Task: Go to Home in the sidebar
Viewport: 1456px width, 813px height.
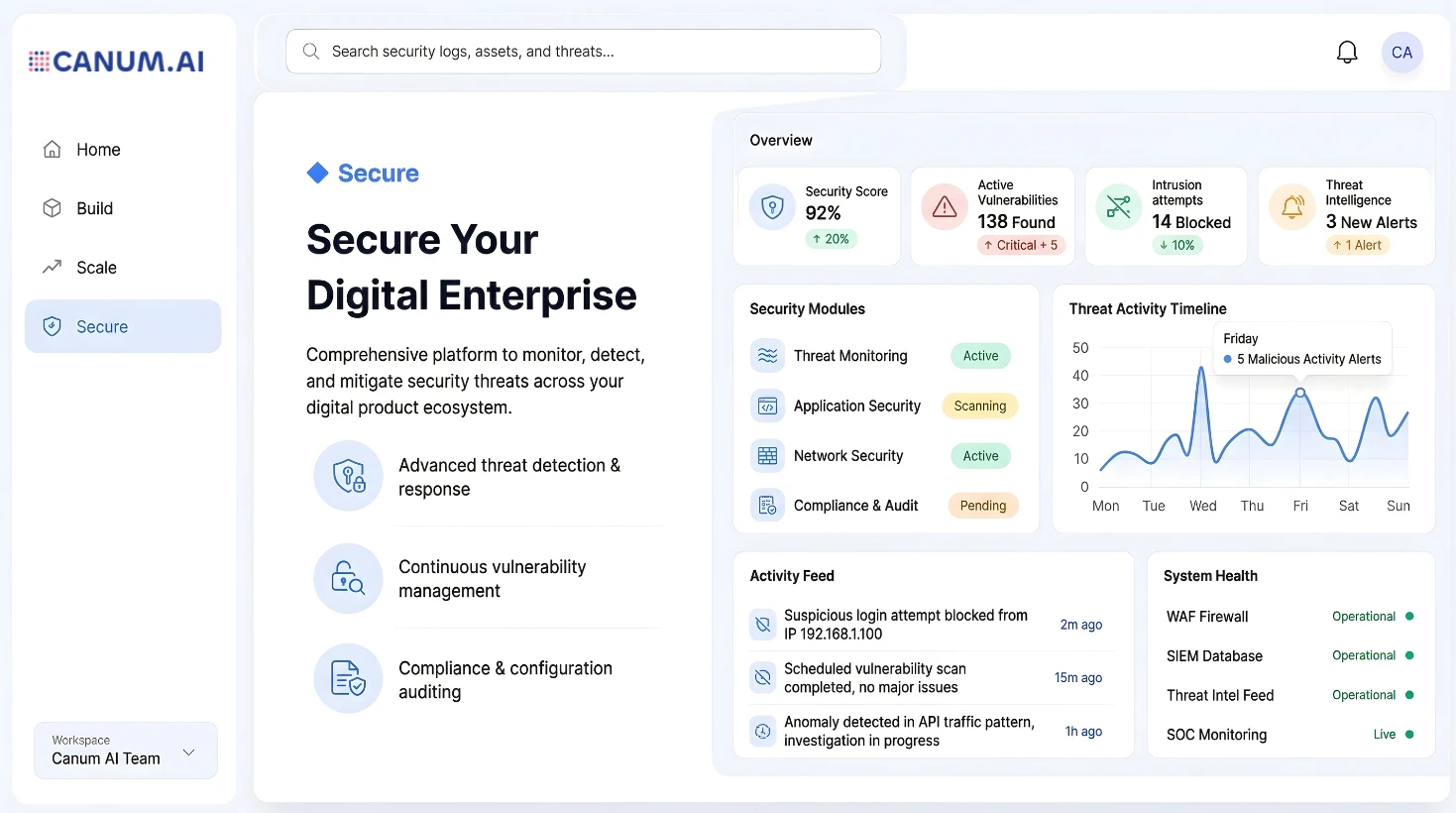Action: tap(98, 150)
